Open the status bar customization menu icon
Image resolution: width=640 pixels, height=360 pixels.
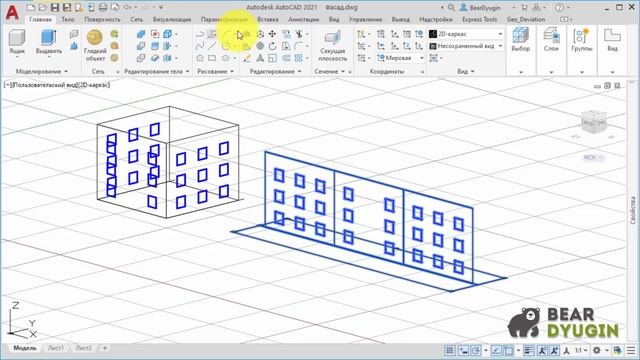(x=631, y=351)
